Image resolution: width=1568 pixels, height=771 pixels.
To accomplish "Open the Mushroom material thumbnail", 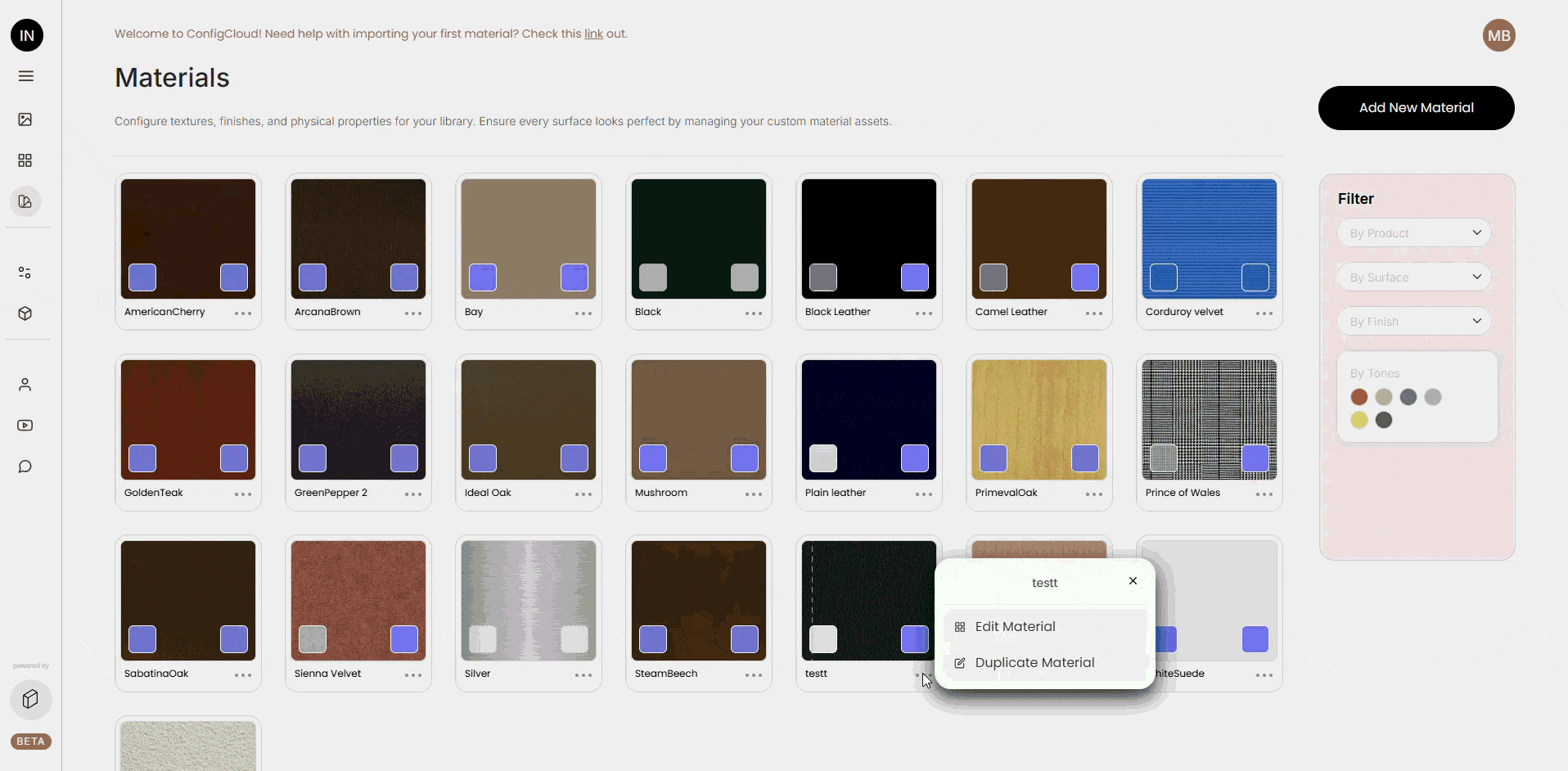I will pos(699,420).
